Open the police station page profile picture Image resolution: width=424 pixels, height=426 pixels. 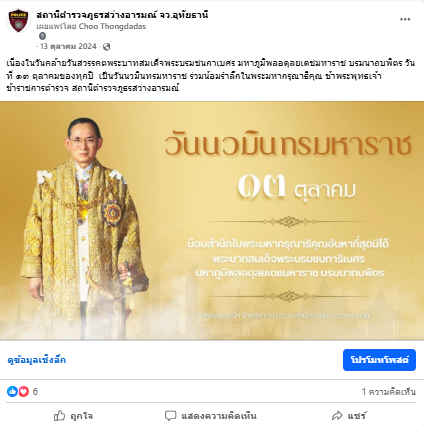tap(18, 20)
